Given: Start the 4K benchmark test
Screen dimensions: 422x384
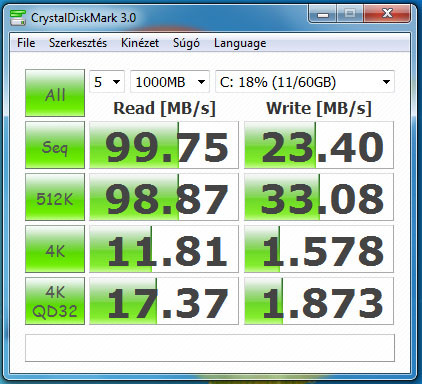Looking at the screenshot, I should coord(55,249).
